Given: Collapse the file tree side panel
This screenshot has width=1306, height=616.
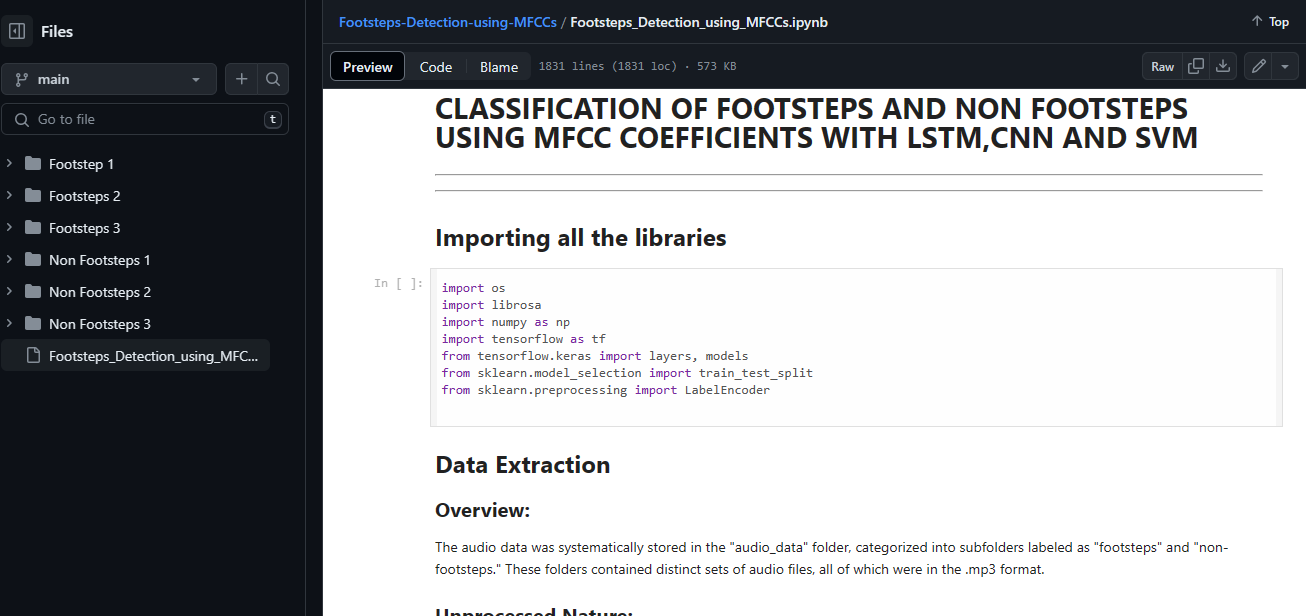Looking at the screenshot, I should pos(17,31).
